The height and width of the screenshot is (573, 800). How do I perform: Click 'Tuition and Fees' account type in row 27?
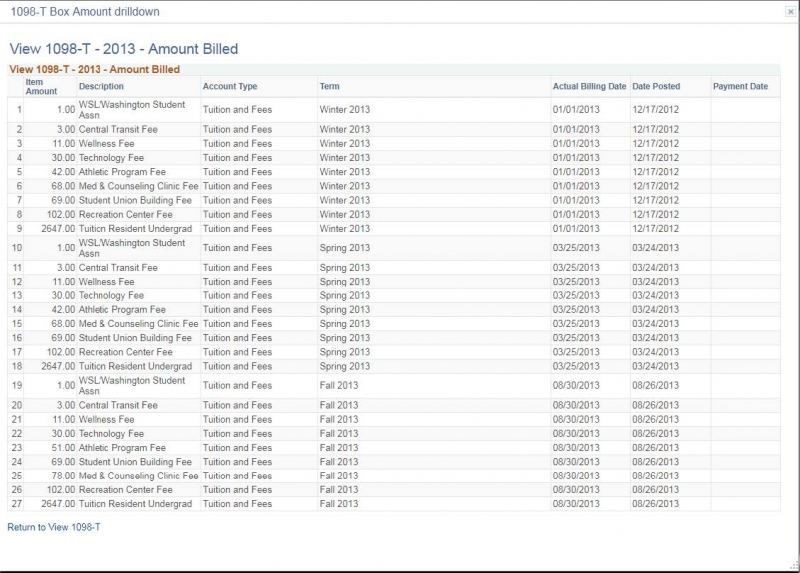237,504
